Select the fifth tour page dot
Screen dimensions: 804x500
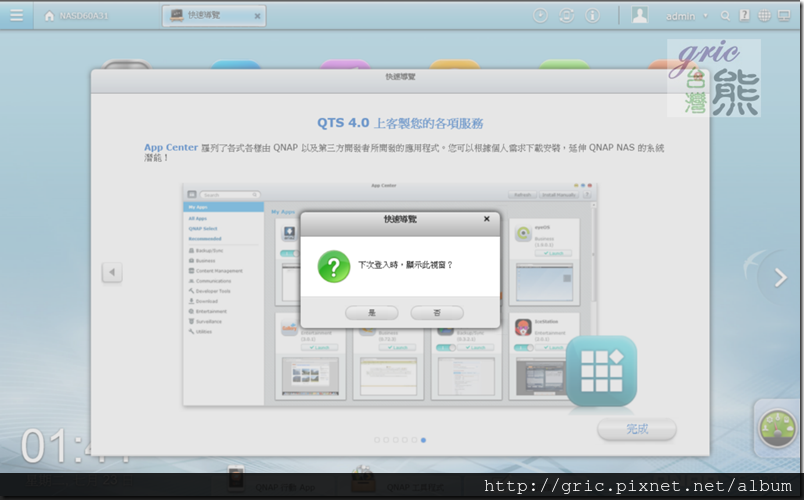tap(414, 440)
